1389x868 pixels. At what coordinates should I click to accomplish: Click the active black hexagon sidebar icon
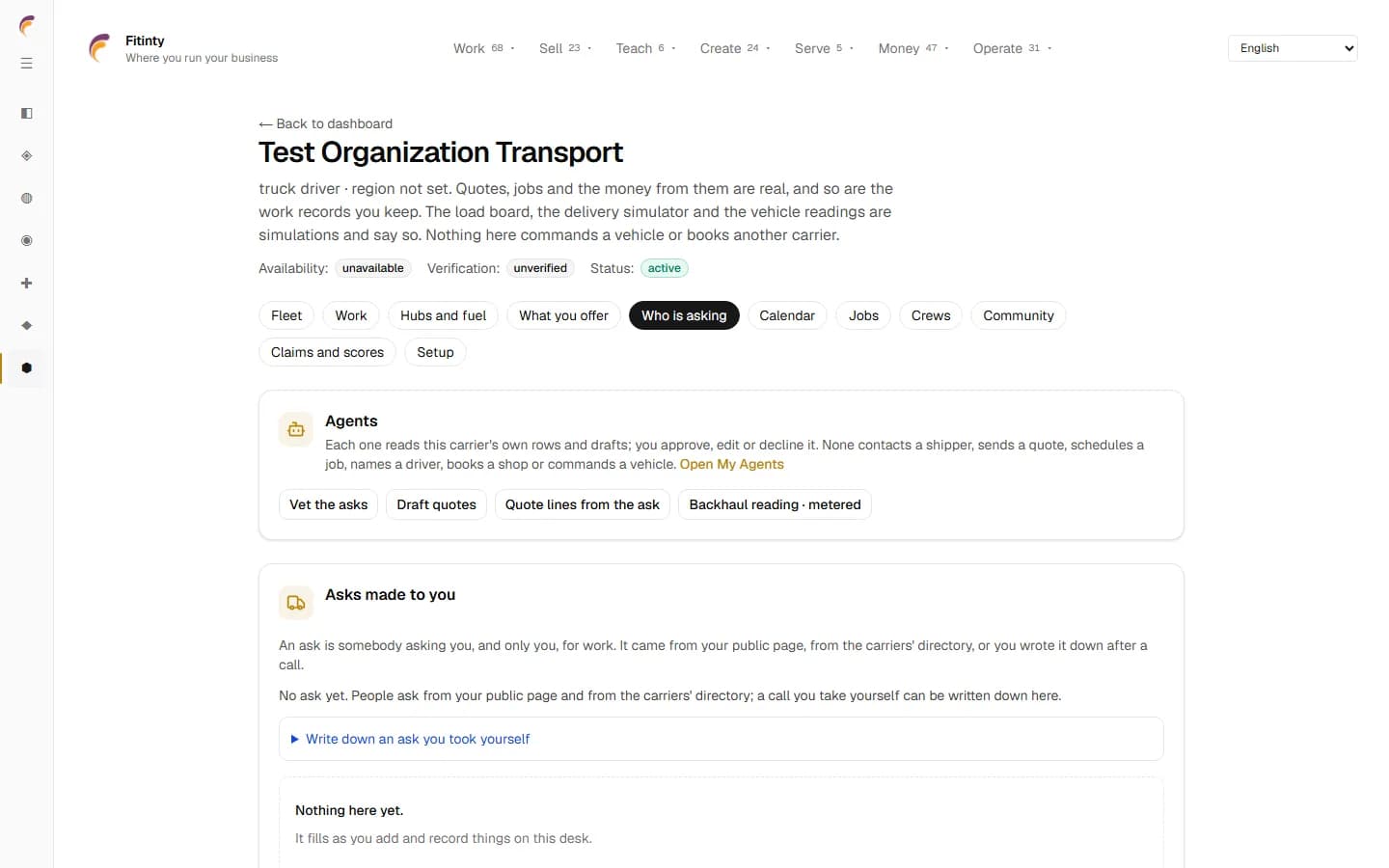(x=27, y=368)
